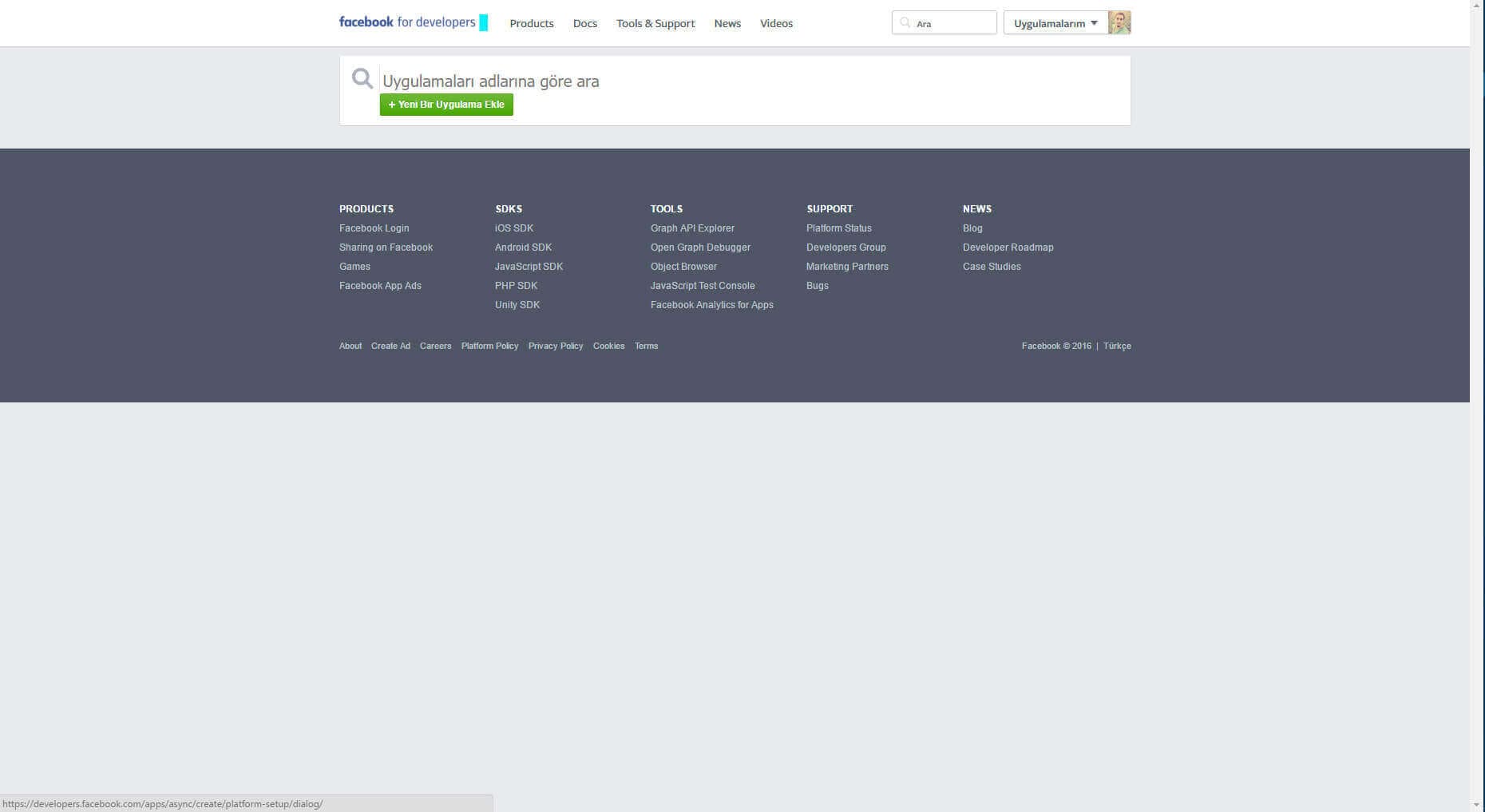This screenshot has width=1485, height=812.
Task: Open iOS SDK link
Action: (x=514, y=228)
